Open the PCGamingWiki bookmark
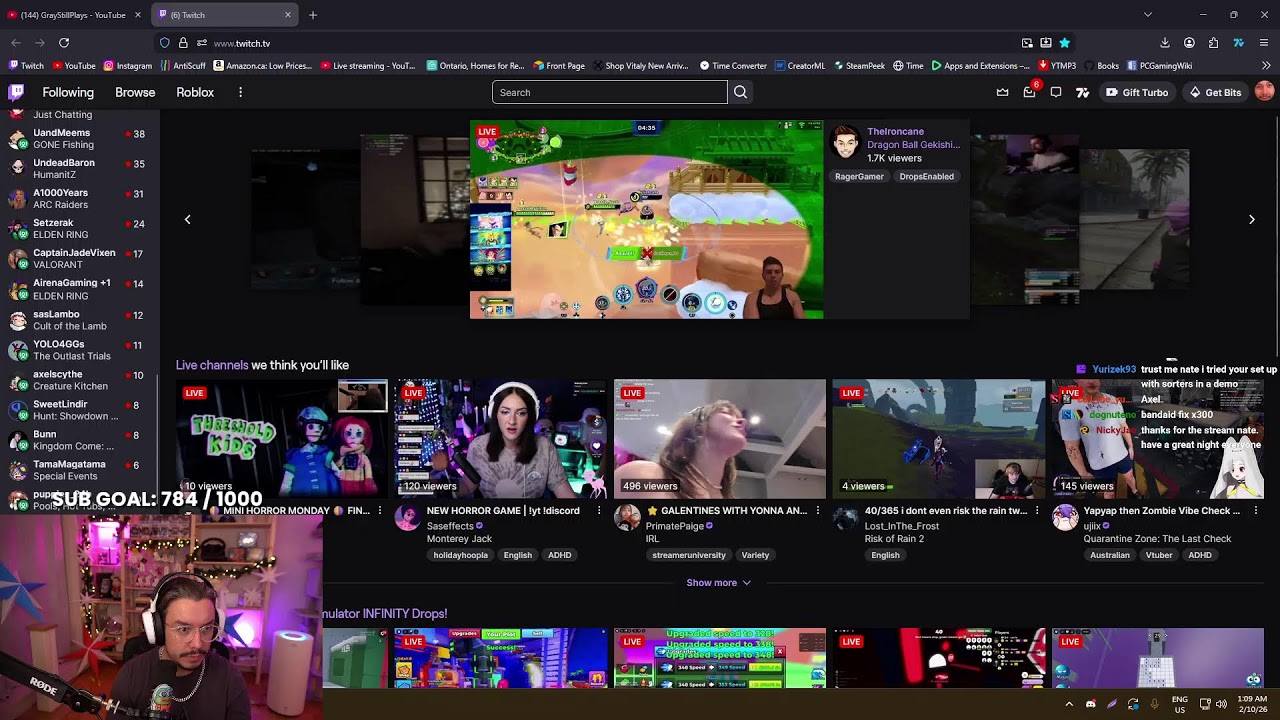Image resolution: width=1280 pixels, height=720 pixels. coord(1159,66)
